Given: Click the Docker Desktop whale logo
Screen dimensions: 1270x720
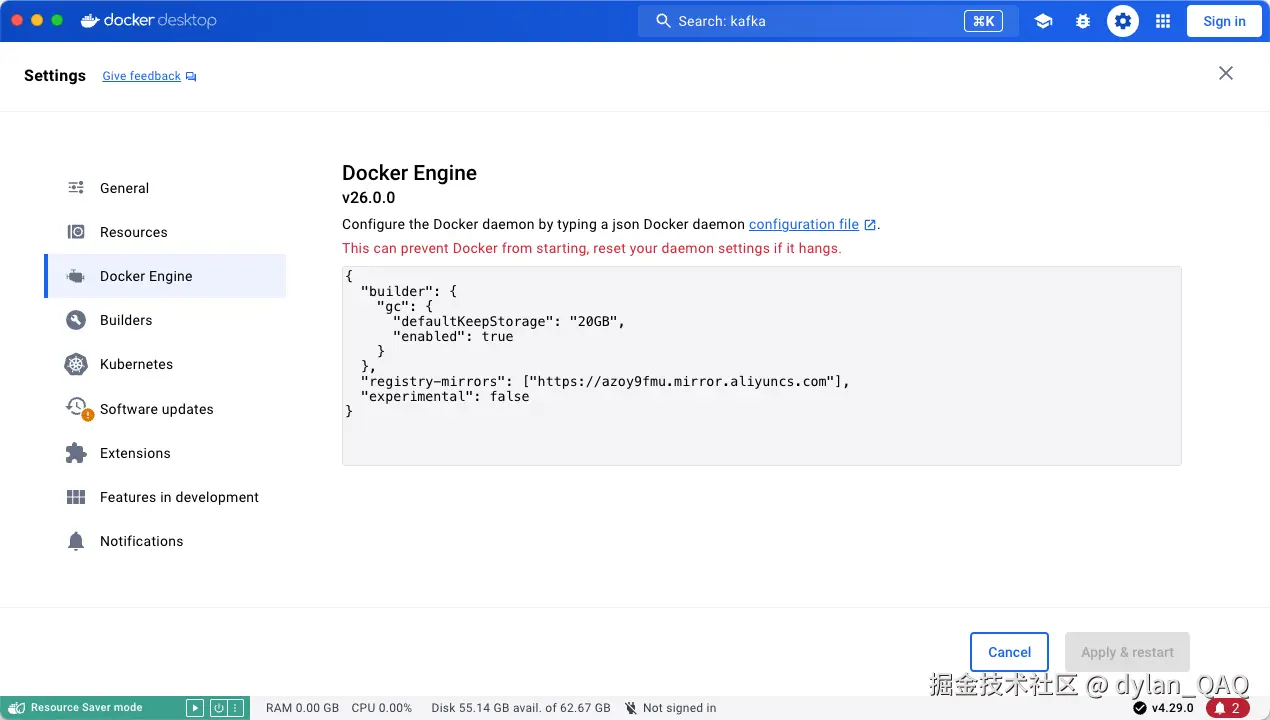Looking at the screenshot, I should [x=148, y=20].
